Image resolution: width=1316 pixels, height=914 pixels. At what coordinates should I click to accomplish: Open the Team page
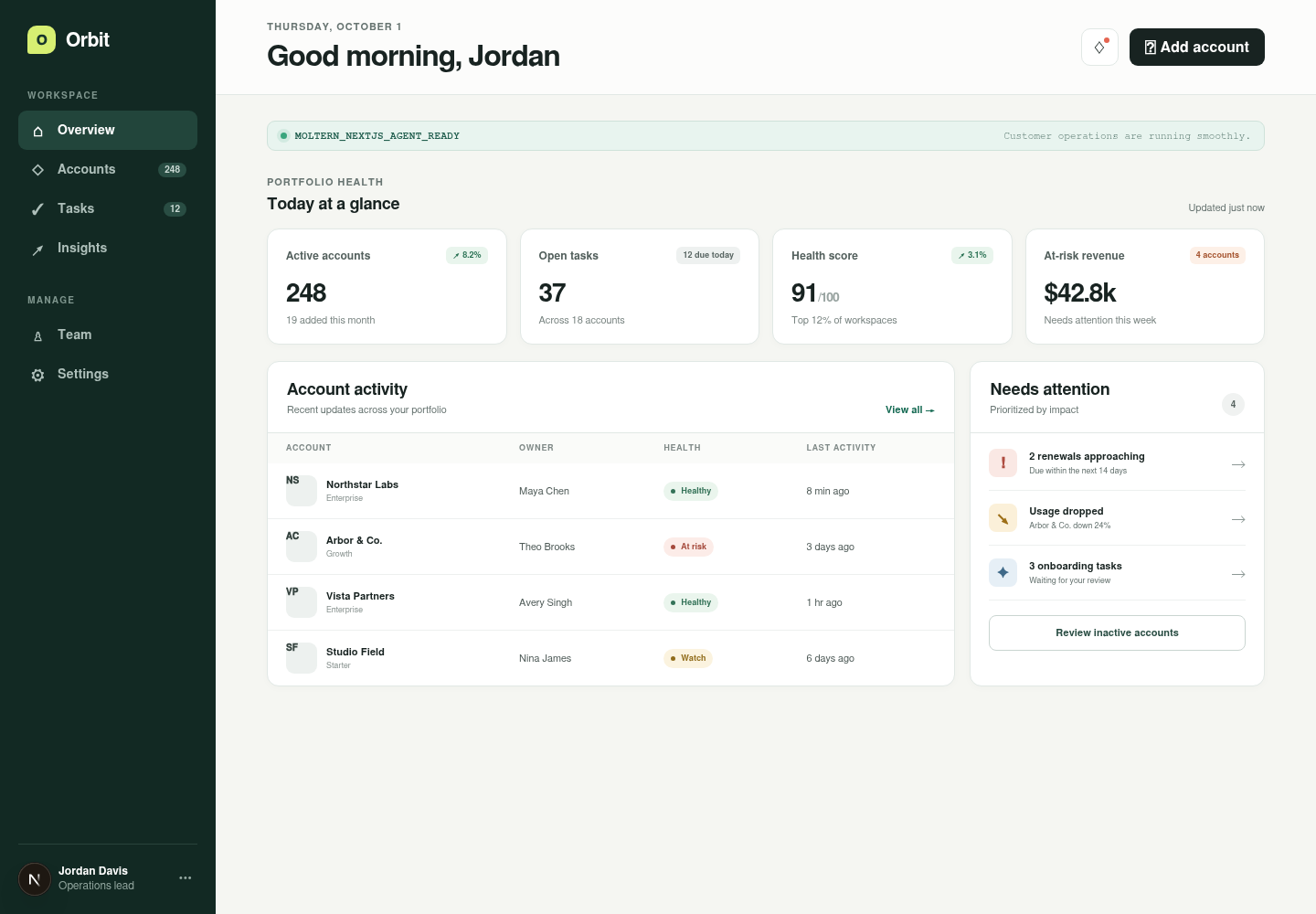click(x=108, y=335)
